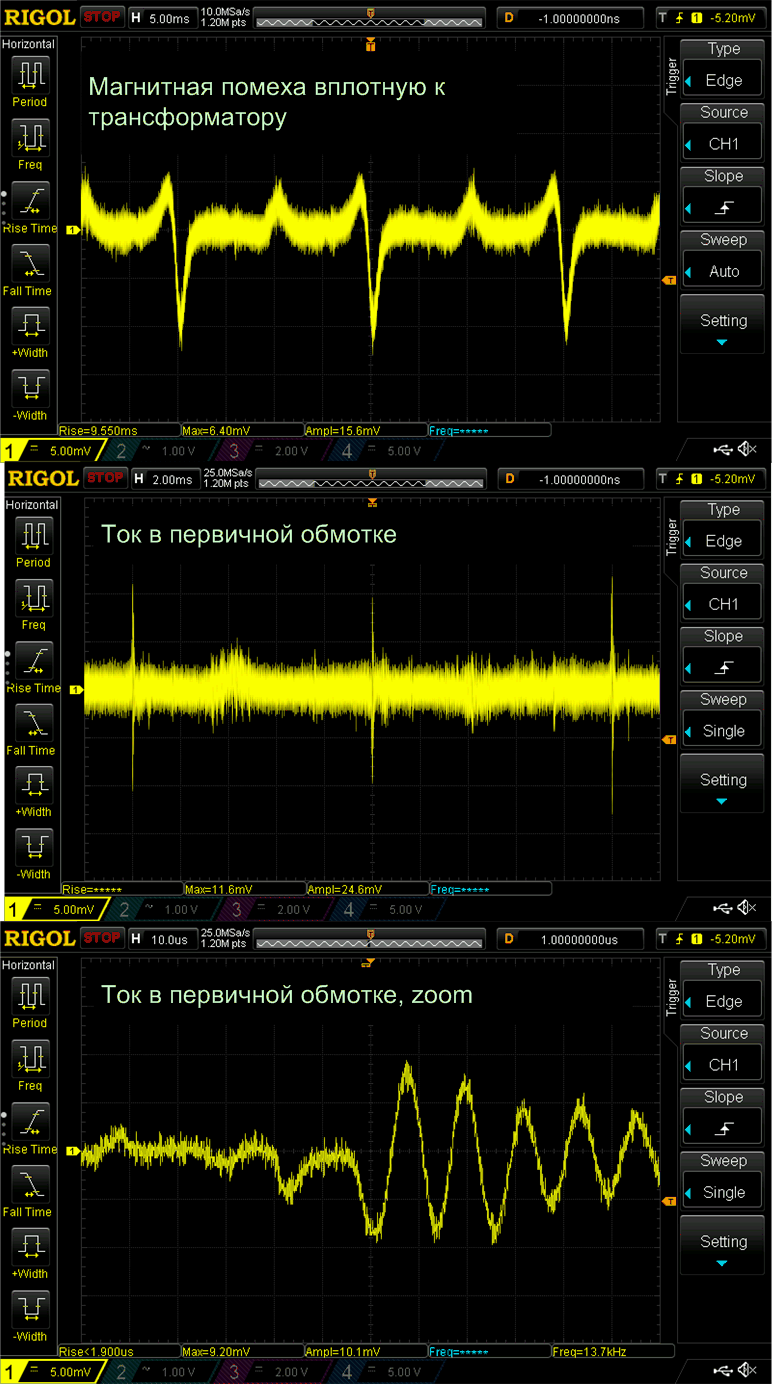
Task: Select the Trigger side tab in 10.0us capture
Action: [x=672, y=997]
